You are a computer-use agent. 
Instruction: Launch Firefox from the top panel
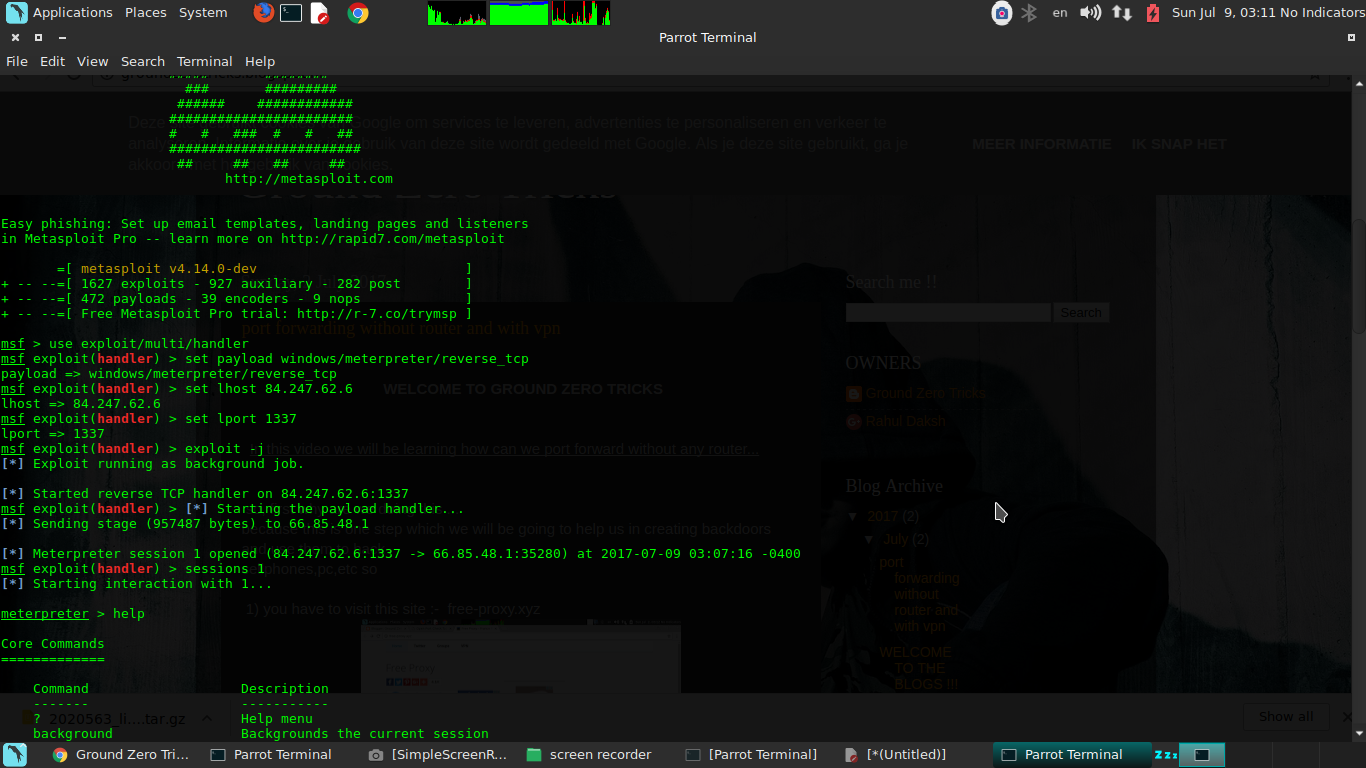[264, 13]
